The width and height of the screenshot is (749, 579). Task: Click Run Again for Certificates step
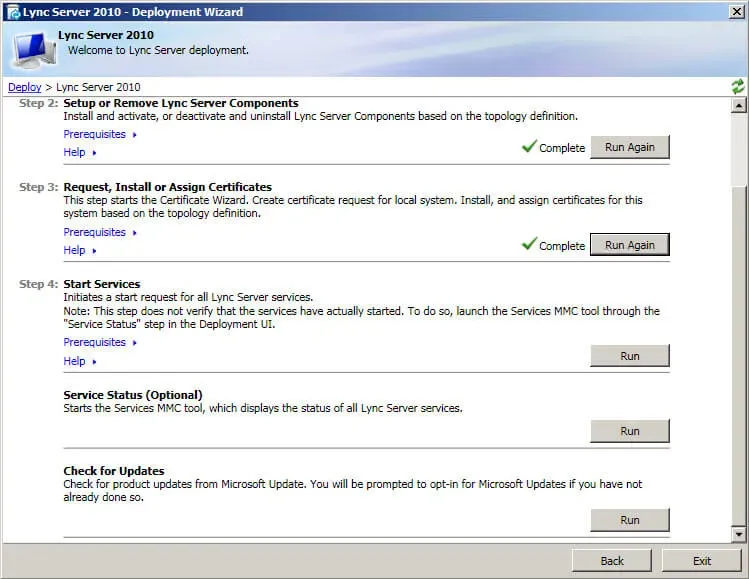click(630, 245)
